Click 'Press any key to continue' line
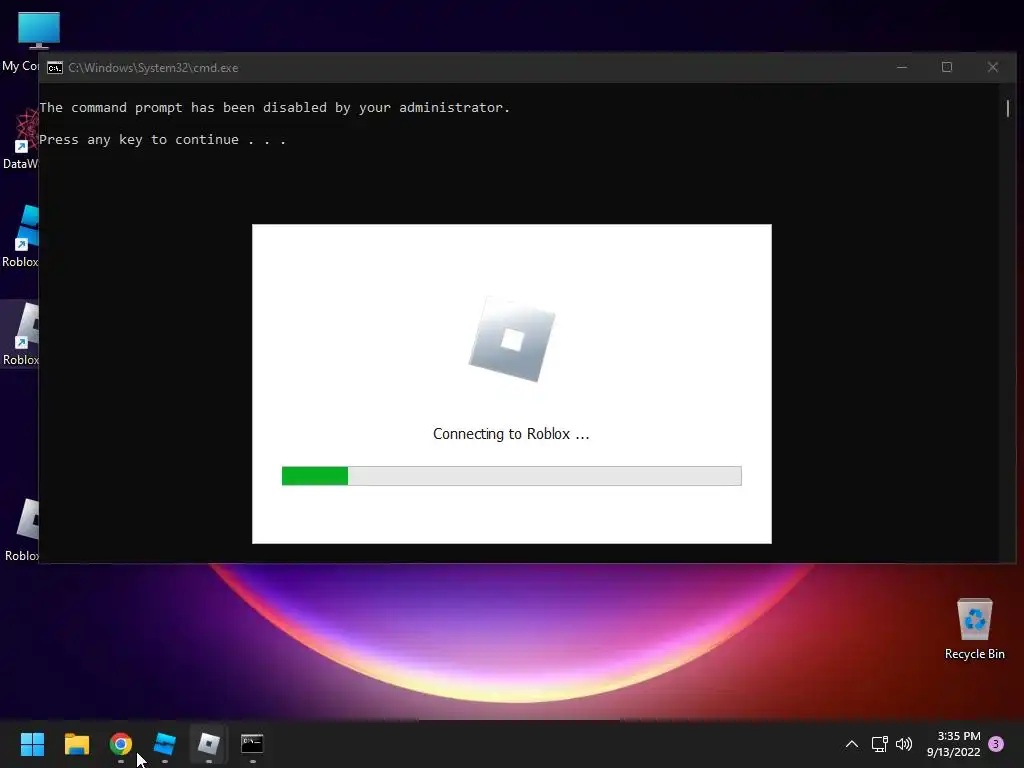Screen dimensions: 1024x768 (162, 140)
